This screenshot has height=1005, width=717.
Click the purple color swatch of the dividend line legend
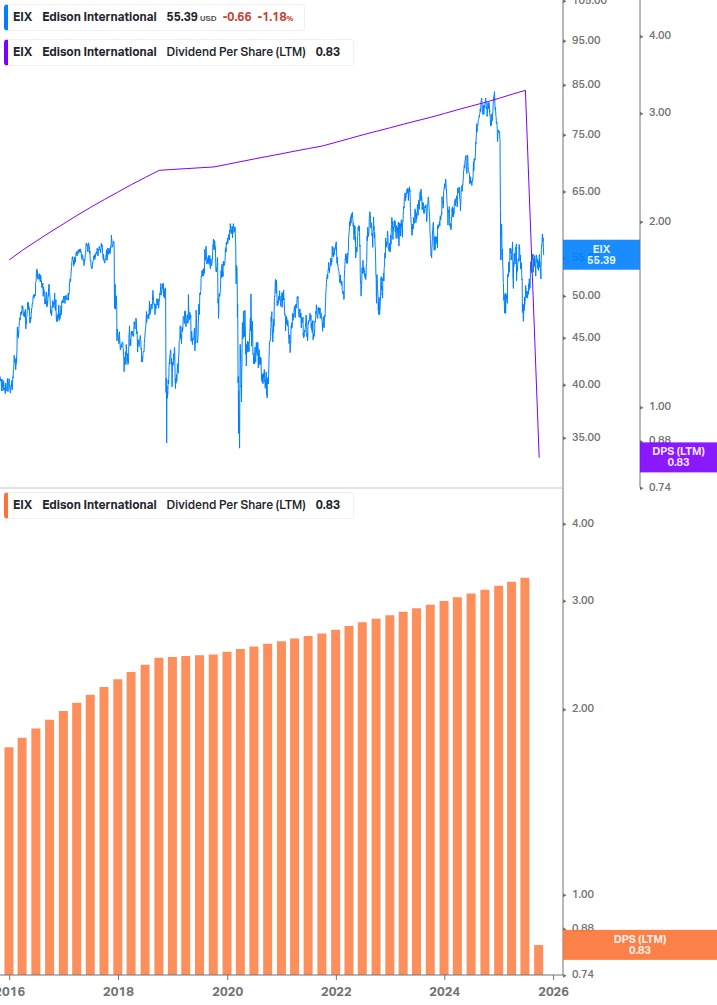point(6,53)
